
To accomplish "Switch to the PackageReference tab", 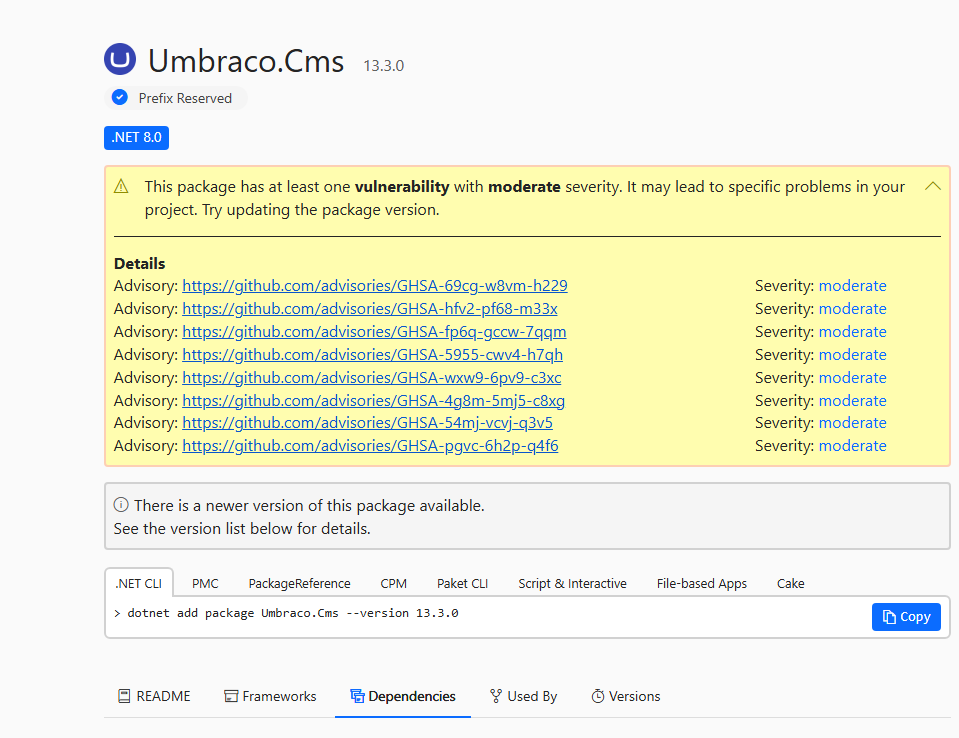I will 299,583.
